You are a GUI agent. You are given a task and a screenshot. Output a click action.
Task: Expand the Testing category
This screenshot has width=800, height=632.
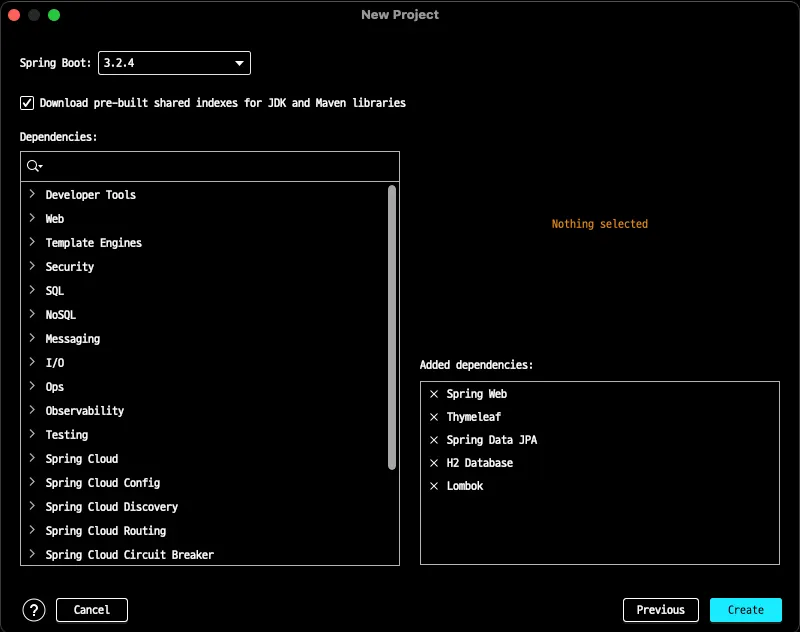[32, 434]
